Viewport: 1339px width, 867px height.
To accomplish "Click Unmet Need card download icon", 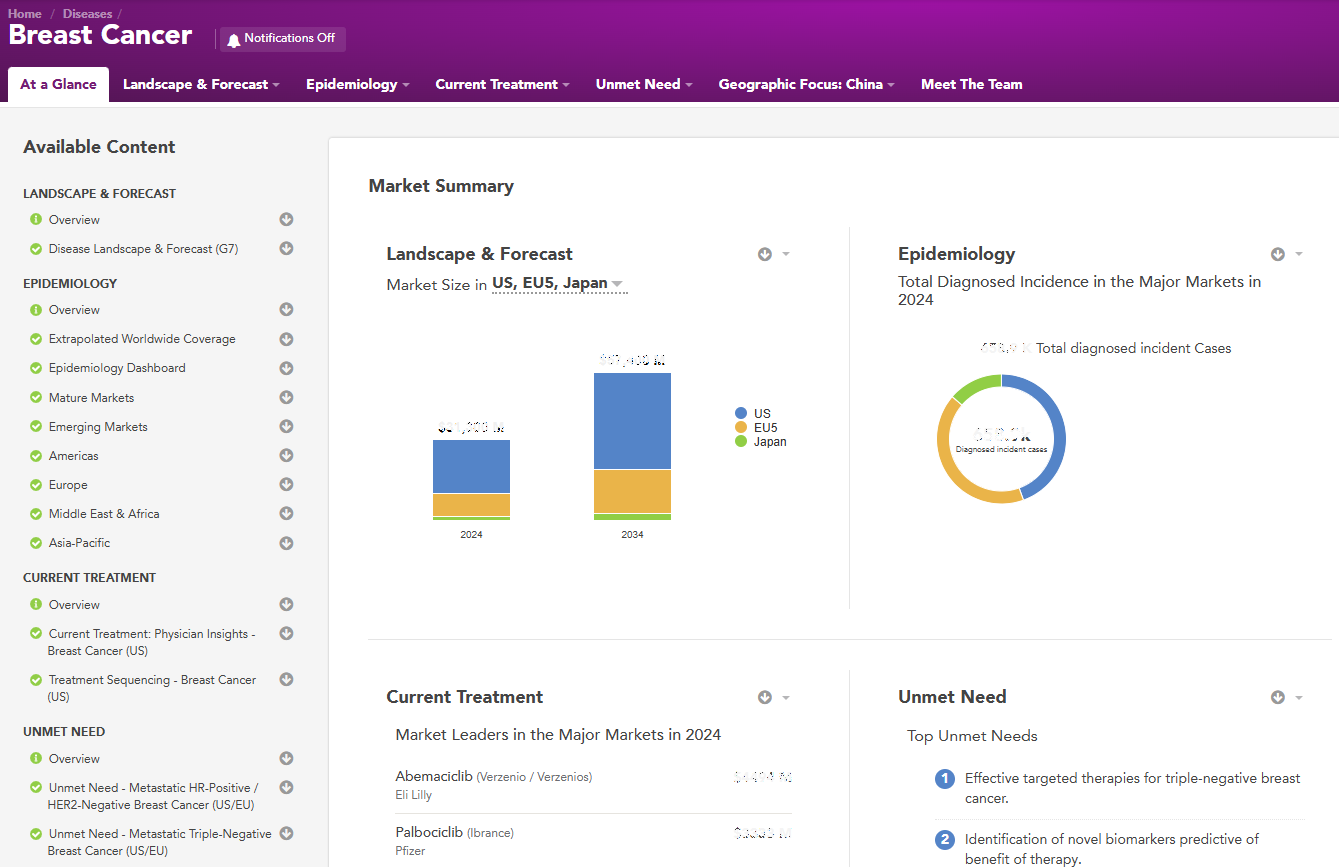I will (1277, 697).
